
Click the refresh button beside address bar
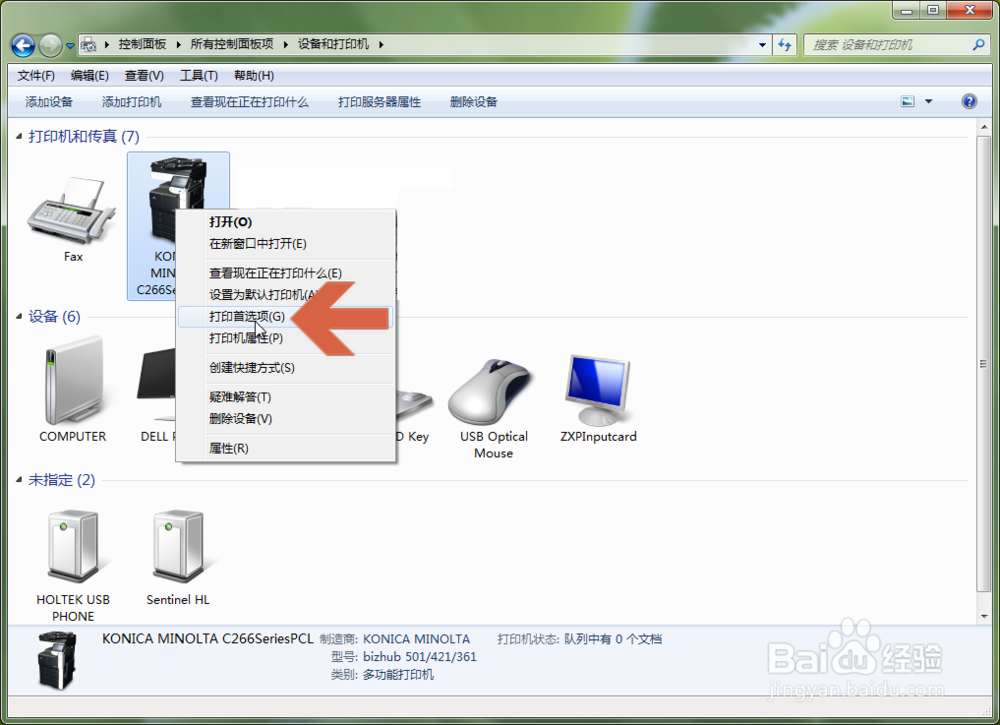[x=784, y=45]
